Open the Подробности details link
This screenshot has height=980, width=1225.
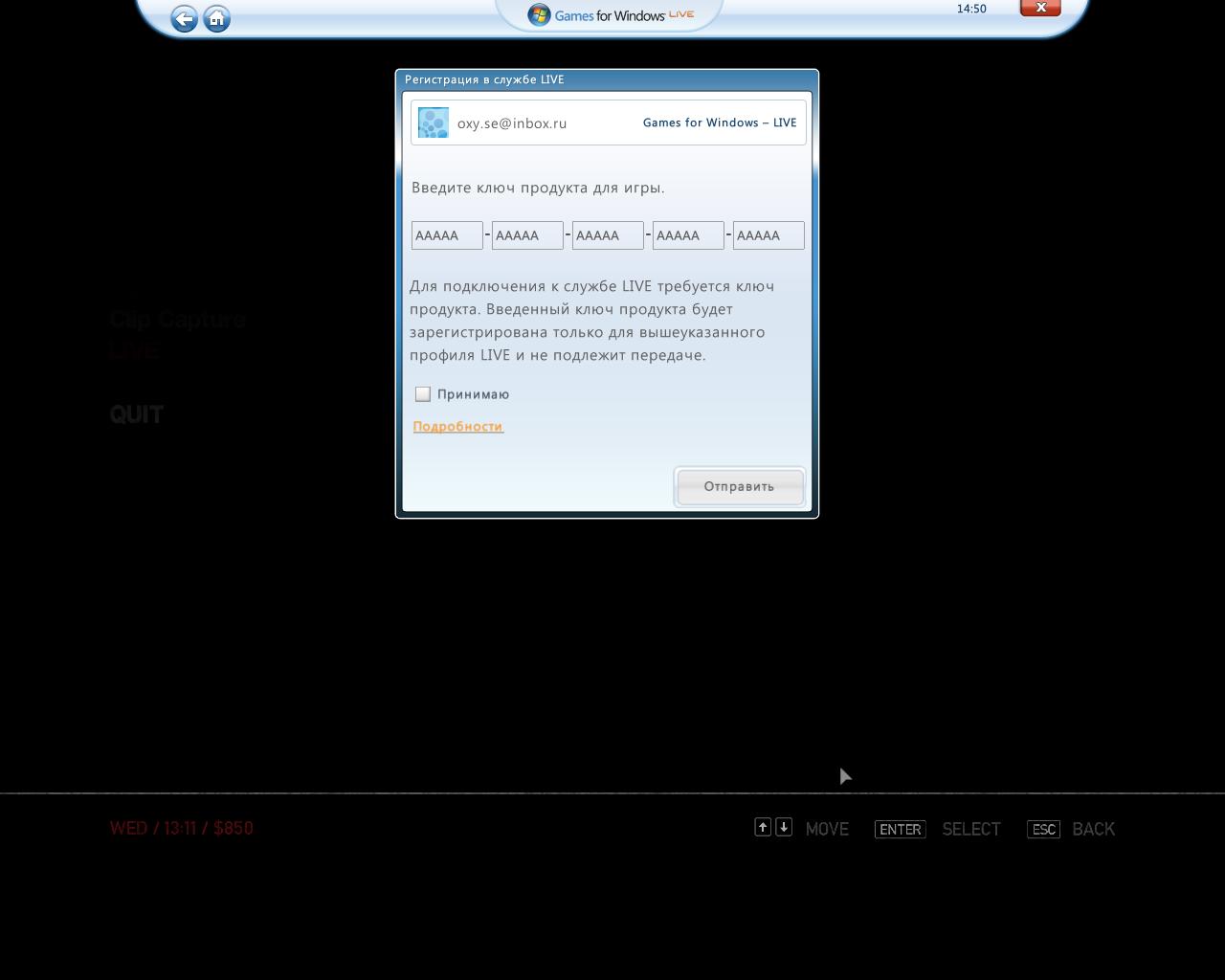pos(457,427)
